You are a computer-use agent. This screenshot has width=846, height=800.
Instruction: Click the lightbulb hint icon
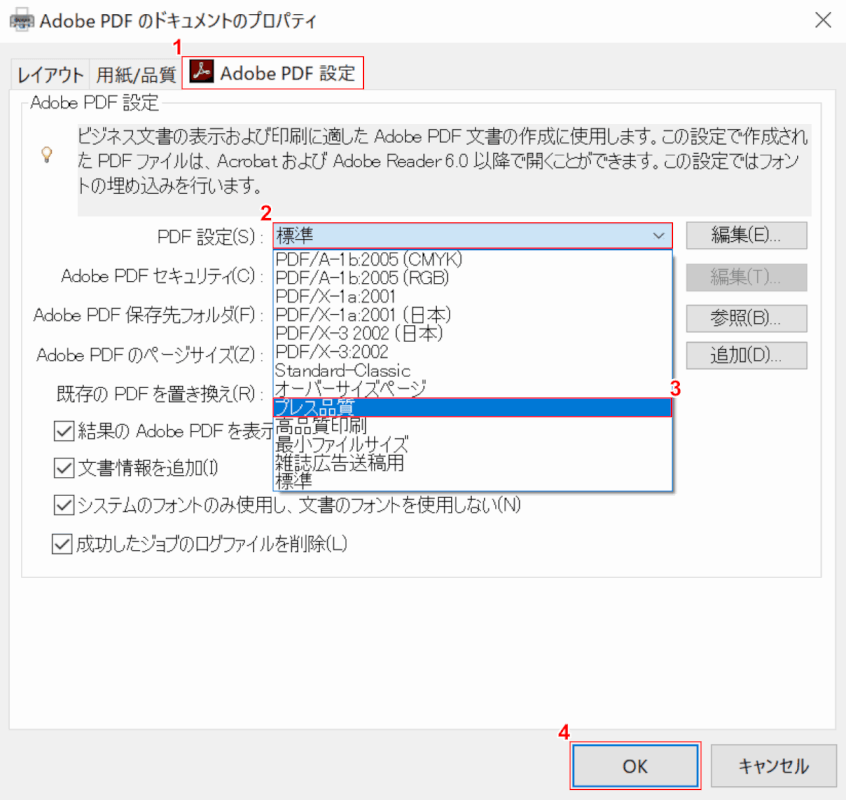pyautogui.click(x=46, y=154)
